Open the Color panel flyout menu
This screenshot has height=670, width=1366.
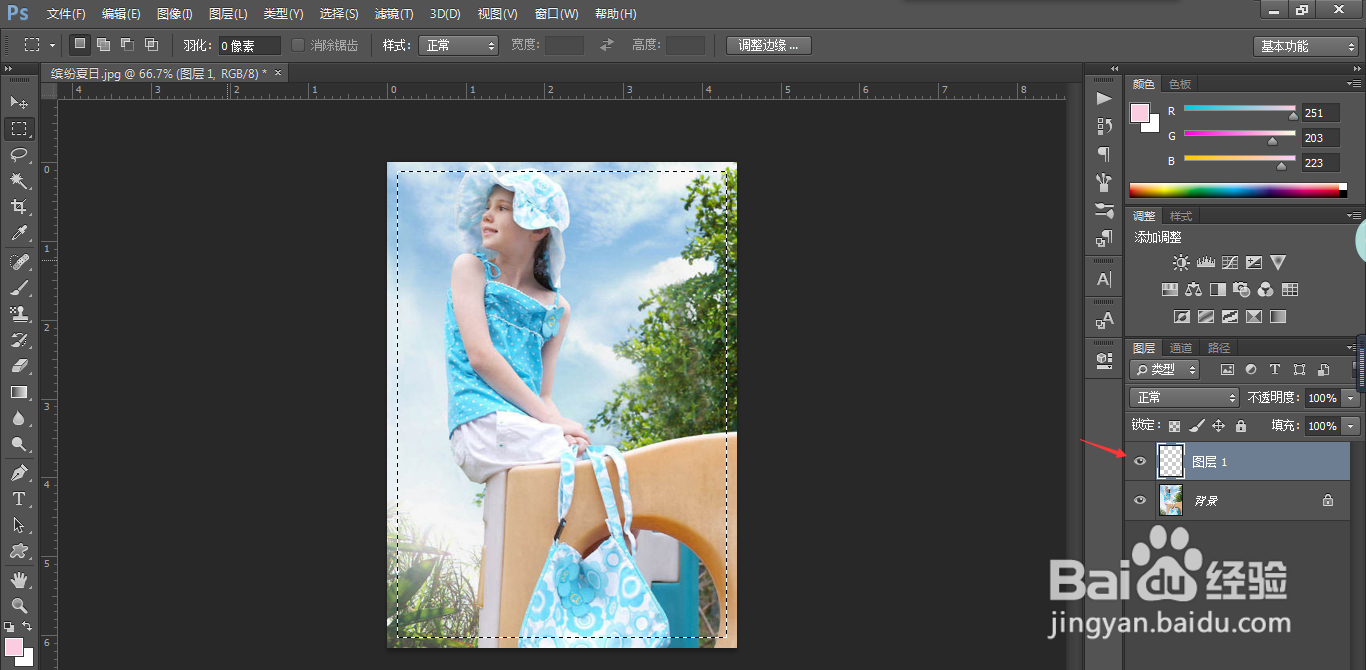pos(1354,84)
